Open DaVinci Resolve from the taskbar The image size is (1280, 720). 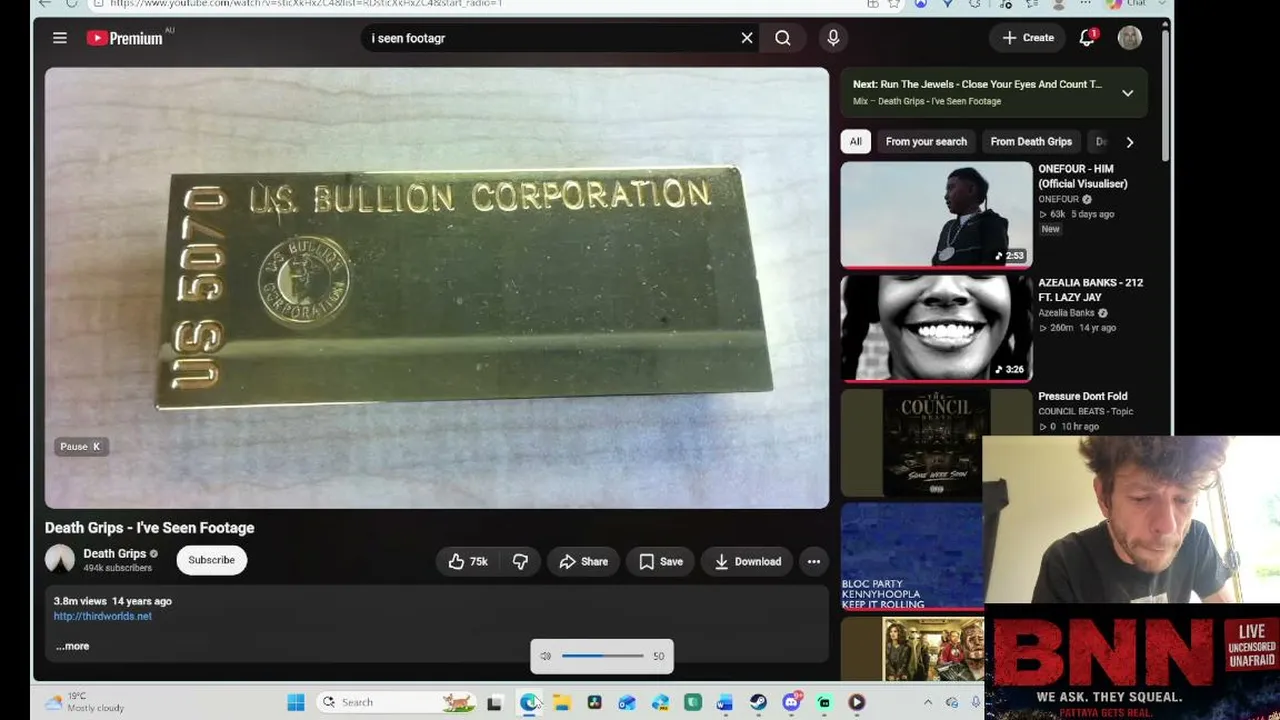pos(594,703)
